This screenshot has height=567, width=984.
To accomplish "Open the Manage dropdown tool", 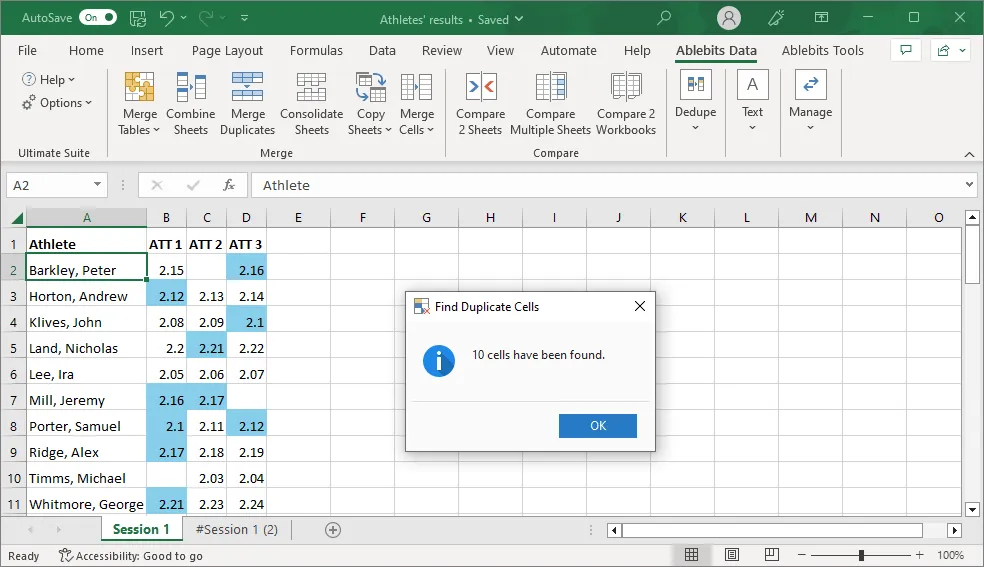I will (810, 100).
